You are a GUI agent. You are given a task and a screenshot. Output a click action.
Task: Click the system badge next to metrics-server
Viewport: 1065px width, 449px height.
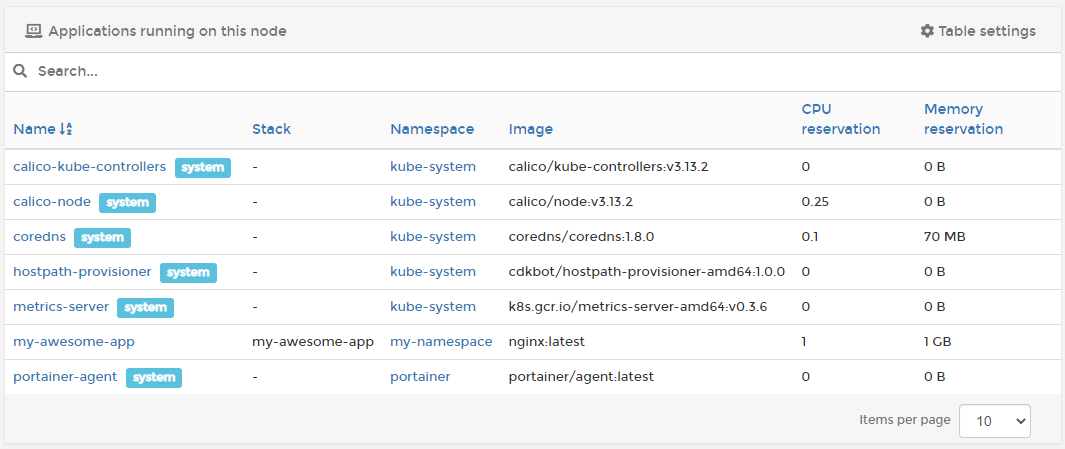145,307
